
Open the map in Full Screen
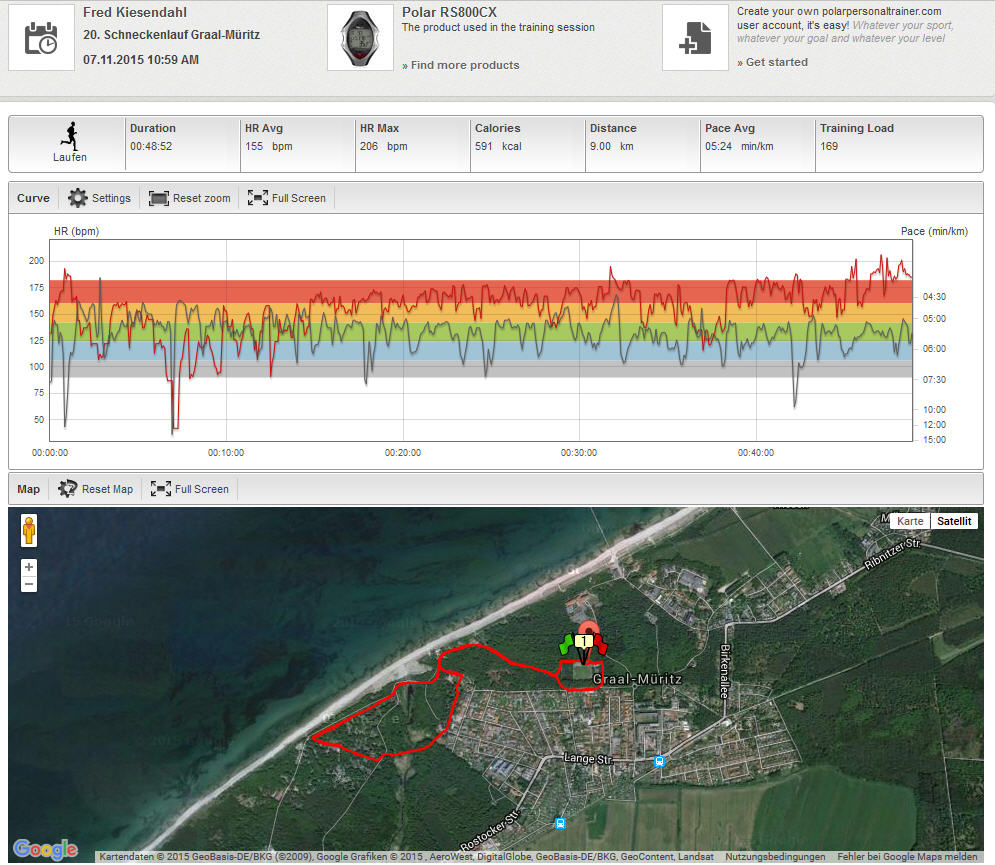[x=190, y=489]
